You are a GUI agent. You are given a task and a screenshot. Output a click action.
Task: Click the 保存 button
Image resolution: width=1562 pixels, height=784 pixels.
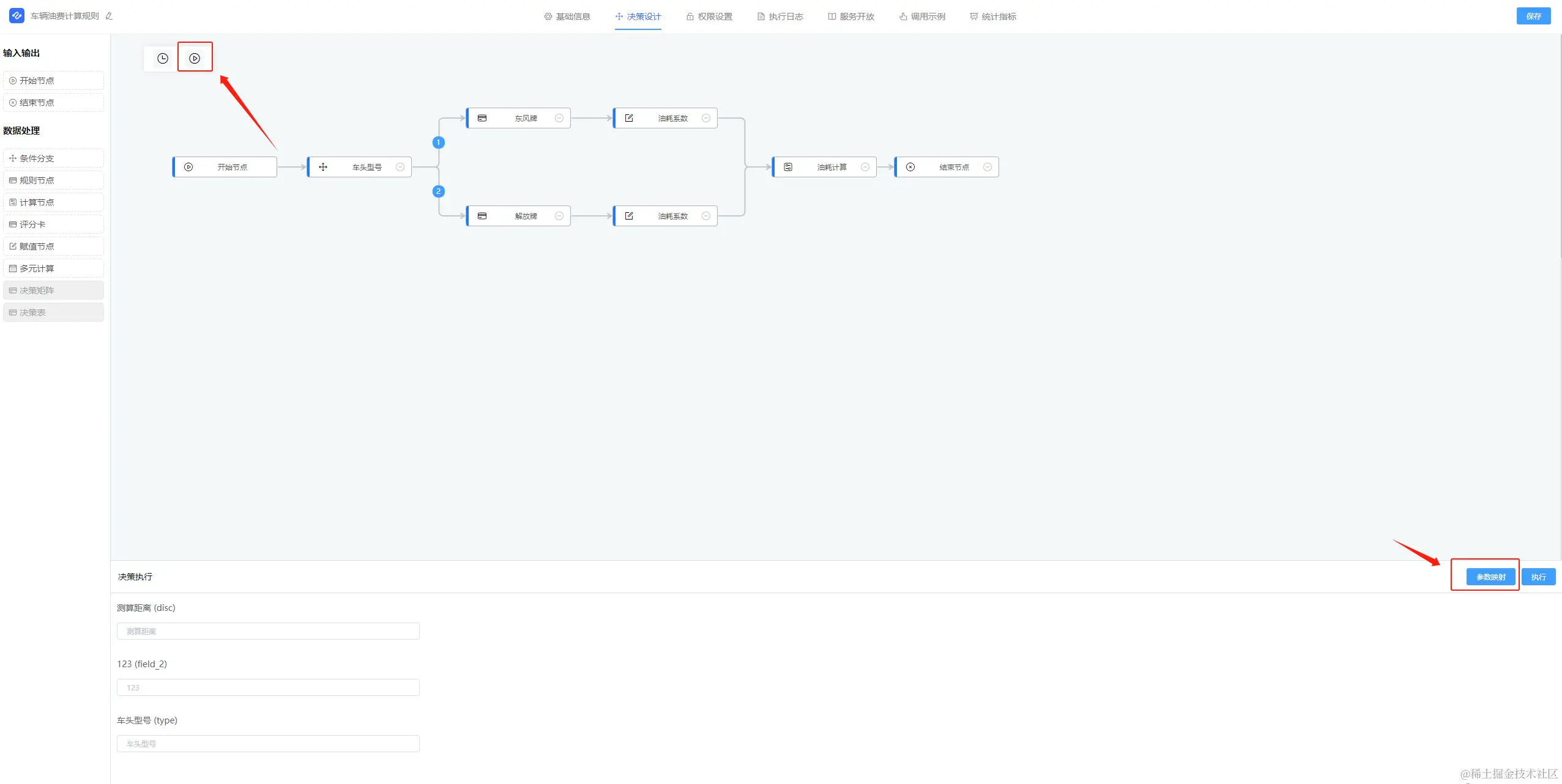1533,16
